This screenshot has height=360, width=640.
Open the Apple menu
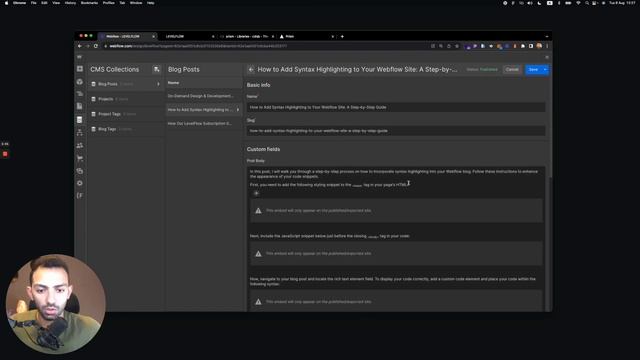click(6, 3)
